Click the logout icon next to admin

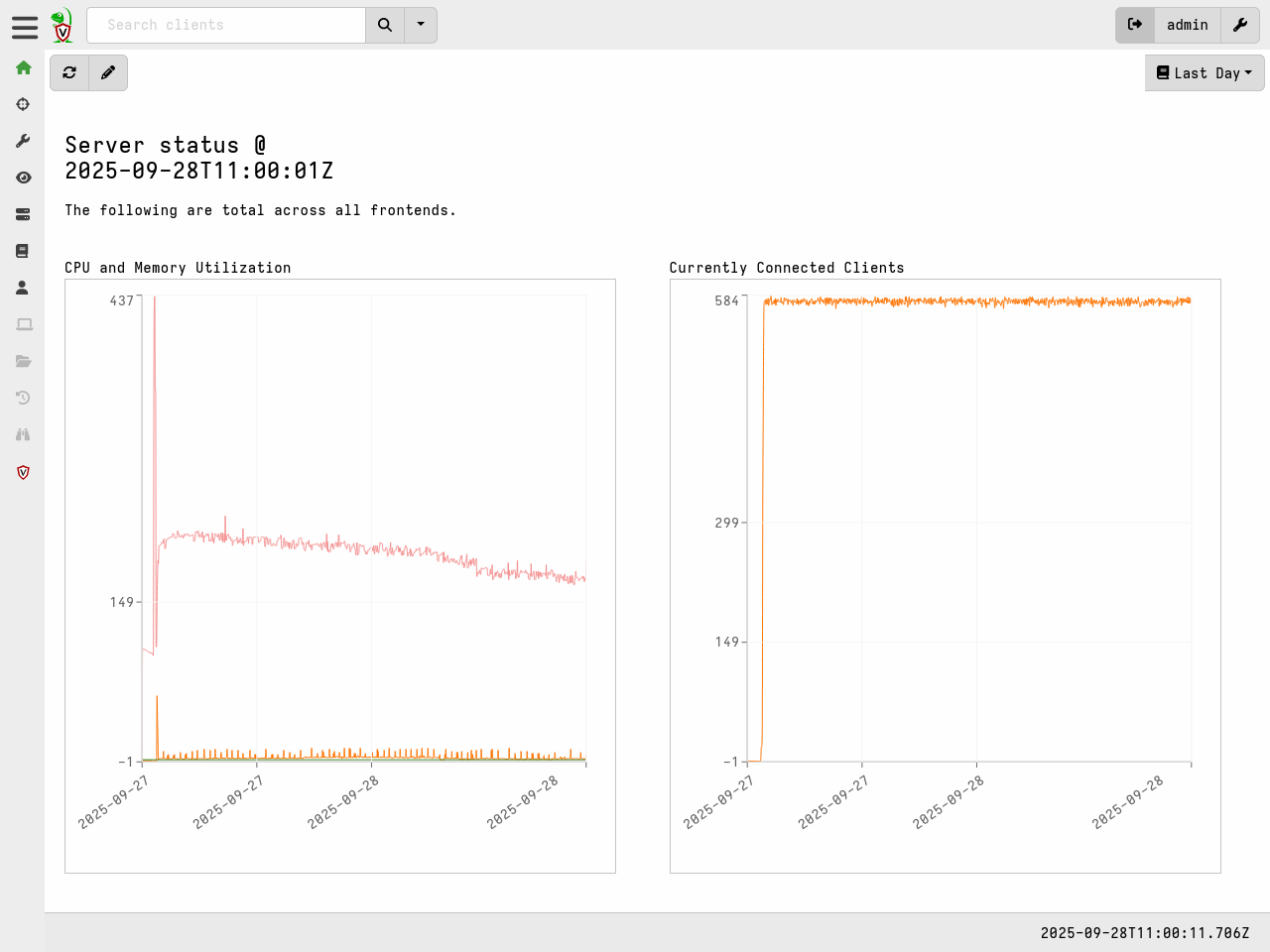(x=1134, y=25)
